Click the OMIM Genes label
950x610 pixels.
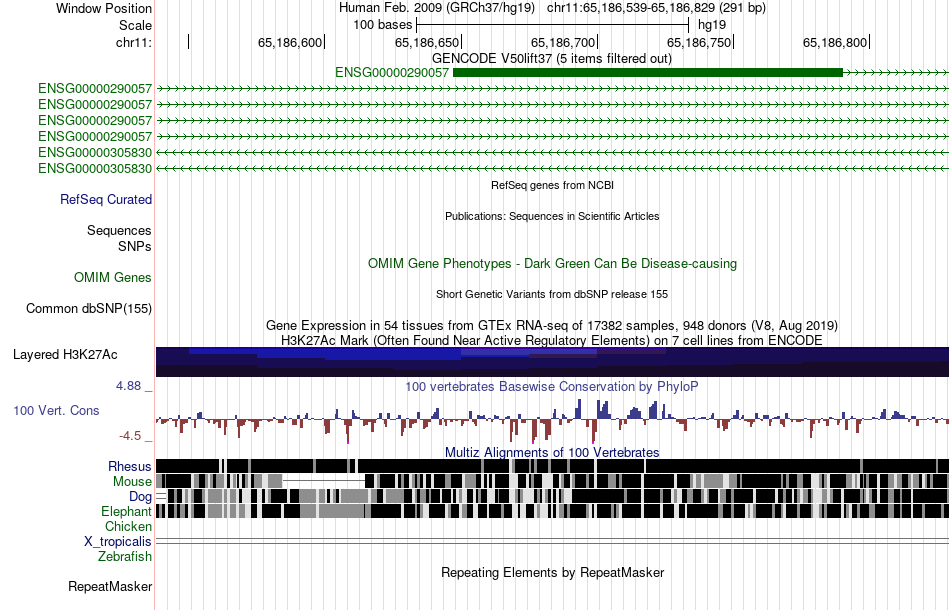113,277
